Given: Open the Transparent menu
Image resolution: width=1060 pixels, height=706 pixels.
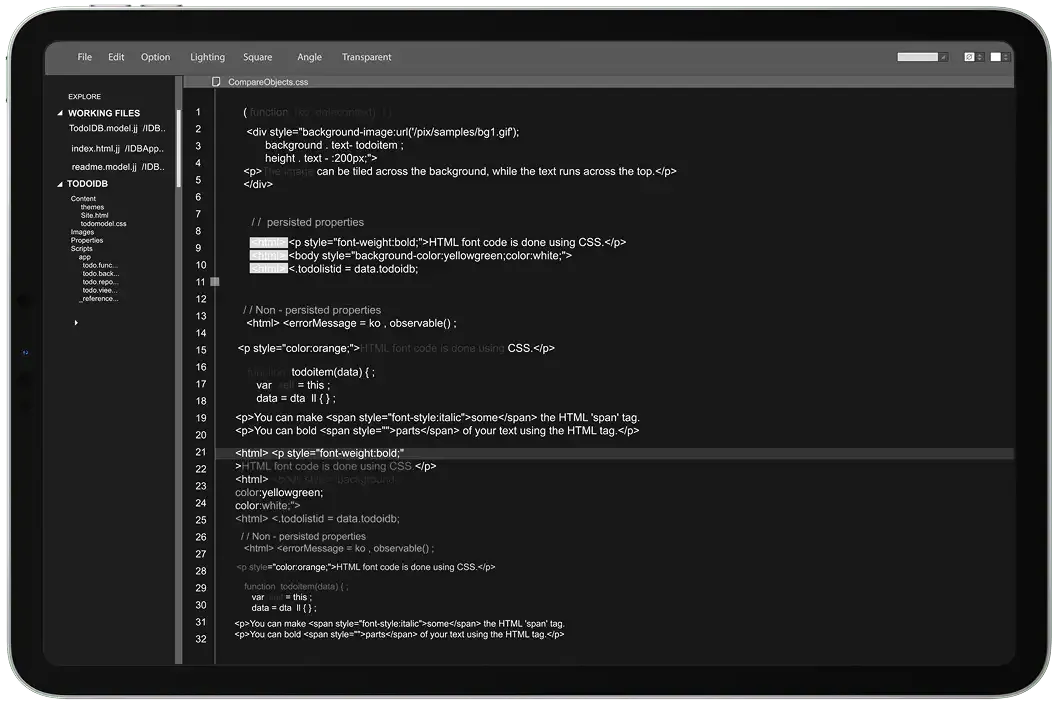Looking at the screenshot, I should 366,57.
